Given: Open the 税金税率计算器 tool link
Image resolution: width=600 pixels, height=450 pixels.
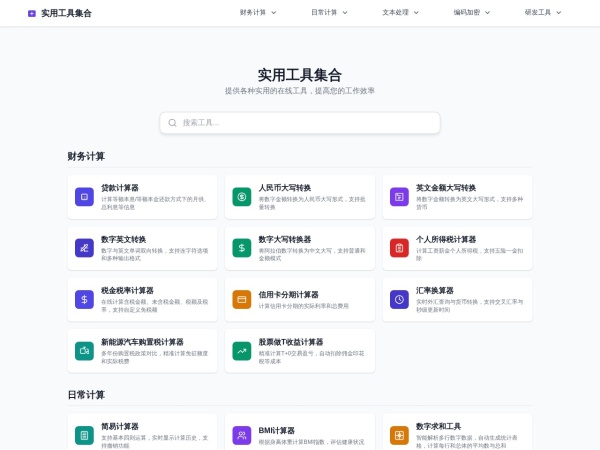Looking at the screenshot, I should [127, 291].
